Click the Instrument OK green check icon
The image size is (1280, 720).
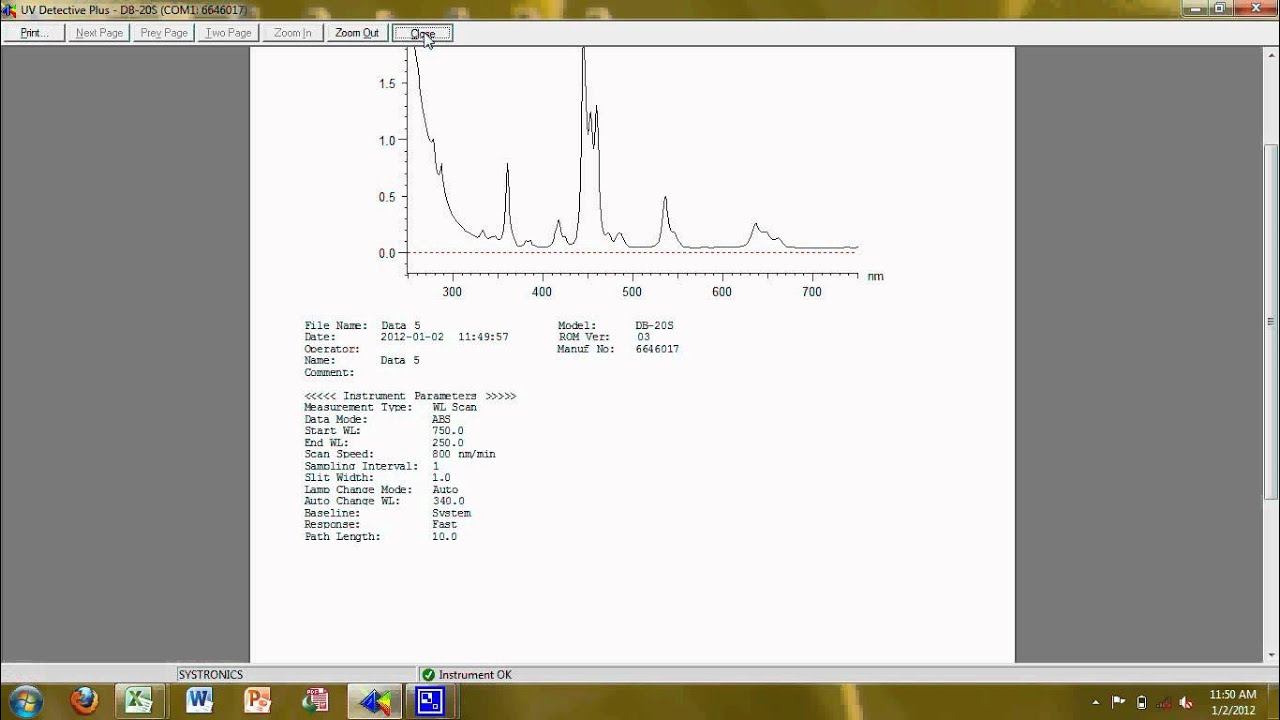[428, 675]
